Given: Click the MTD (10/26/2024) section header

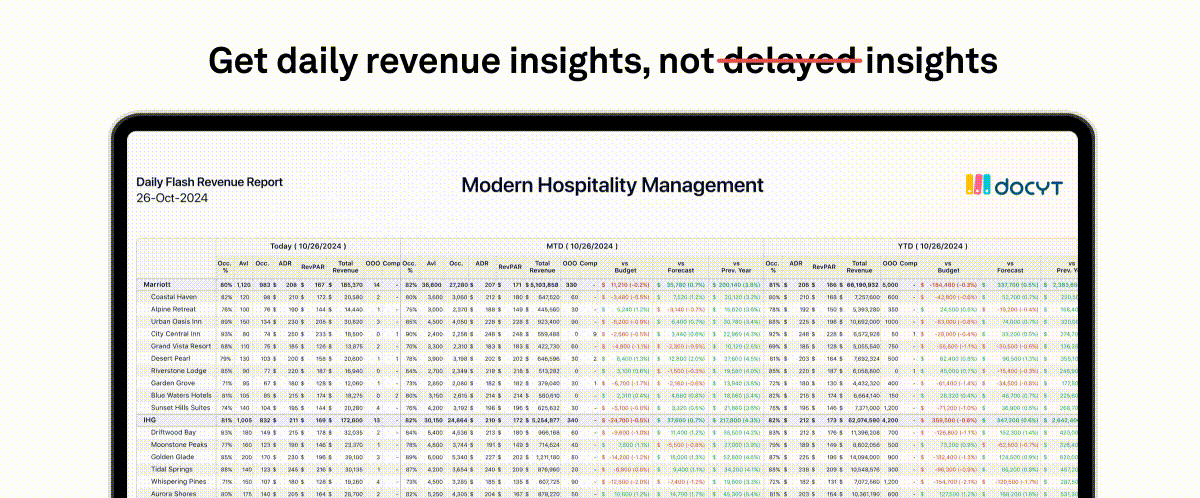Looking at the screenshot, I should tap(582, 245).
